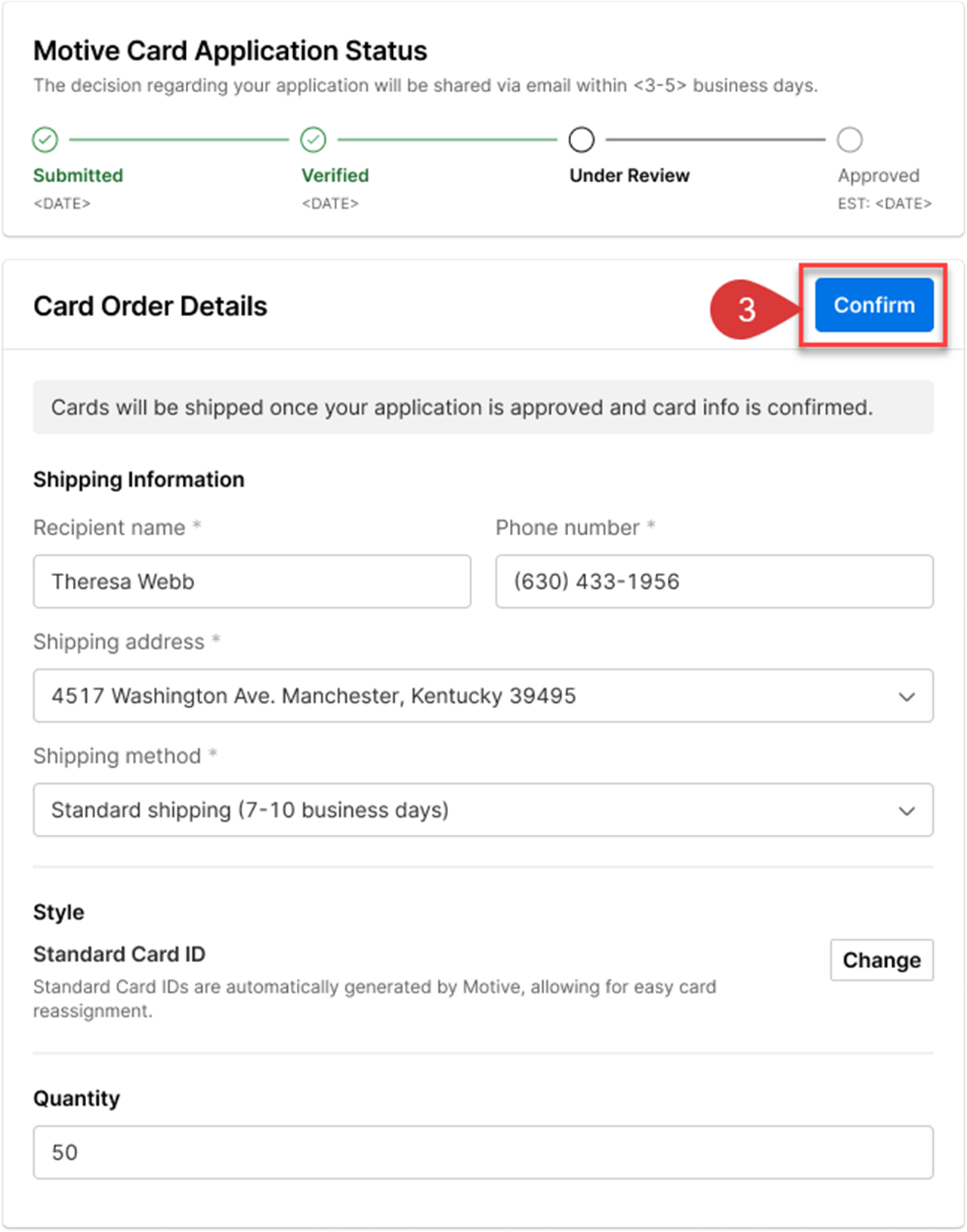Click the Shipping address chevron arrow
This screenshot has height=1232, width=967.
click(907, 696)
